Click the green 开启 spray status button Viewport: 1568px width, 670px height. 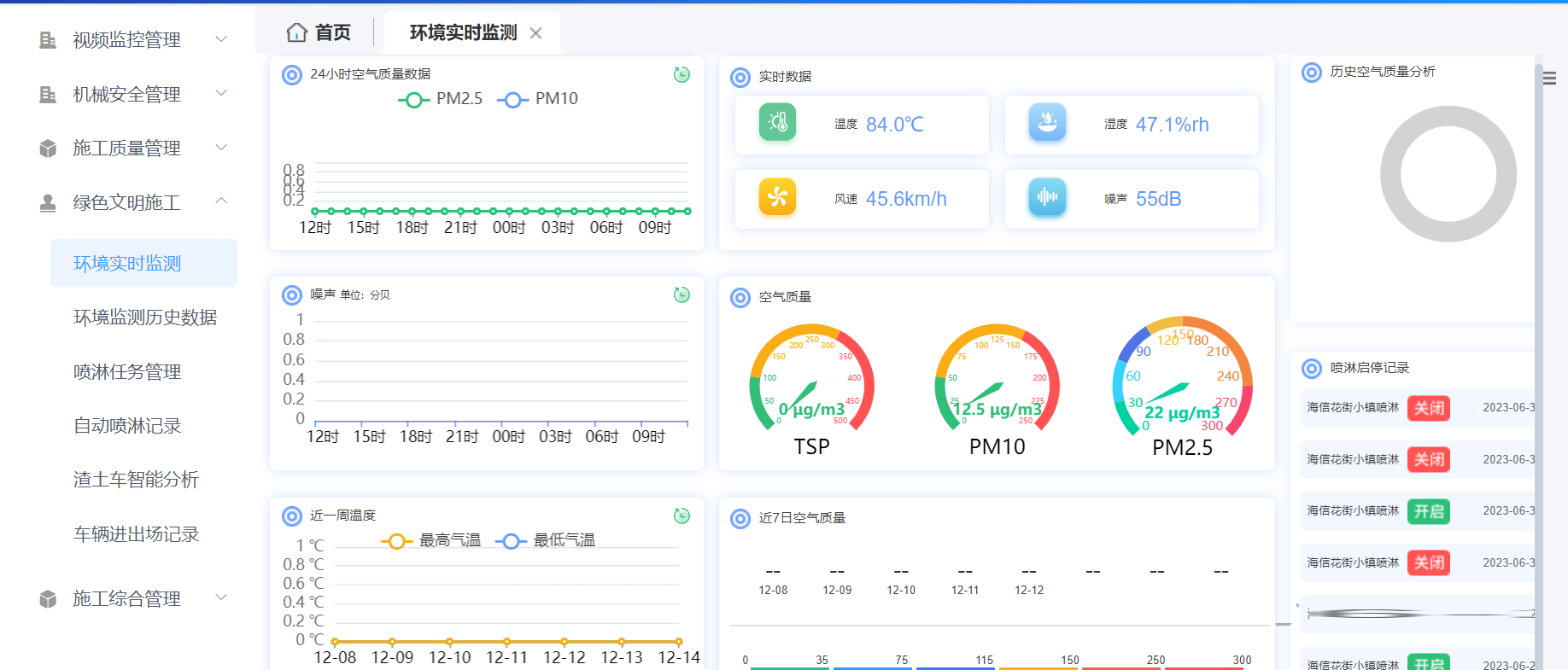tap(1429, 511)
